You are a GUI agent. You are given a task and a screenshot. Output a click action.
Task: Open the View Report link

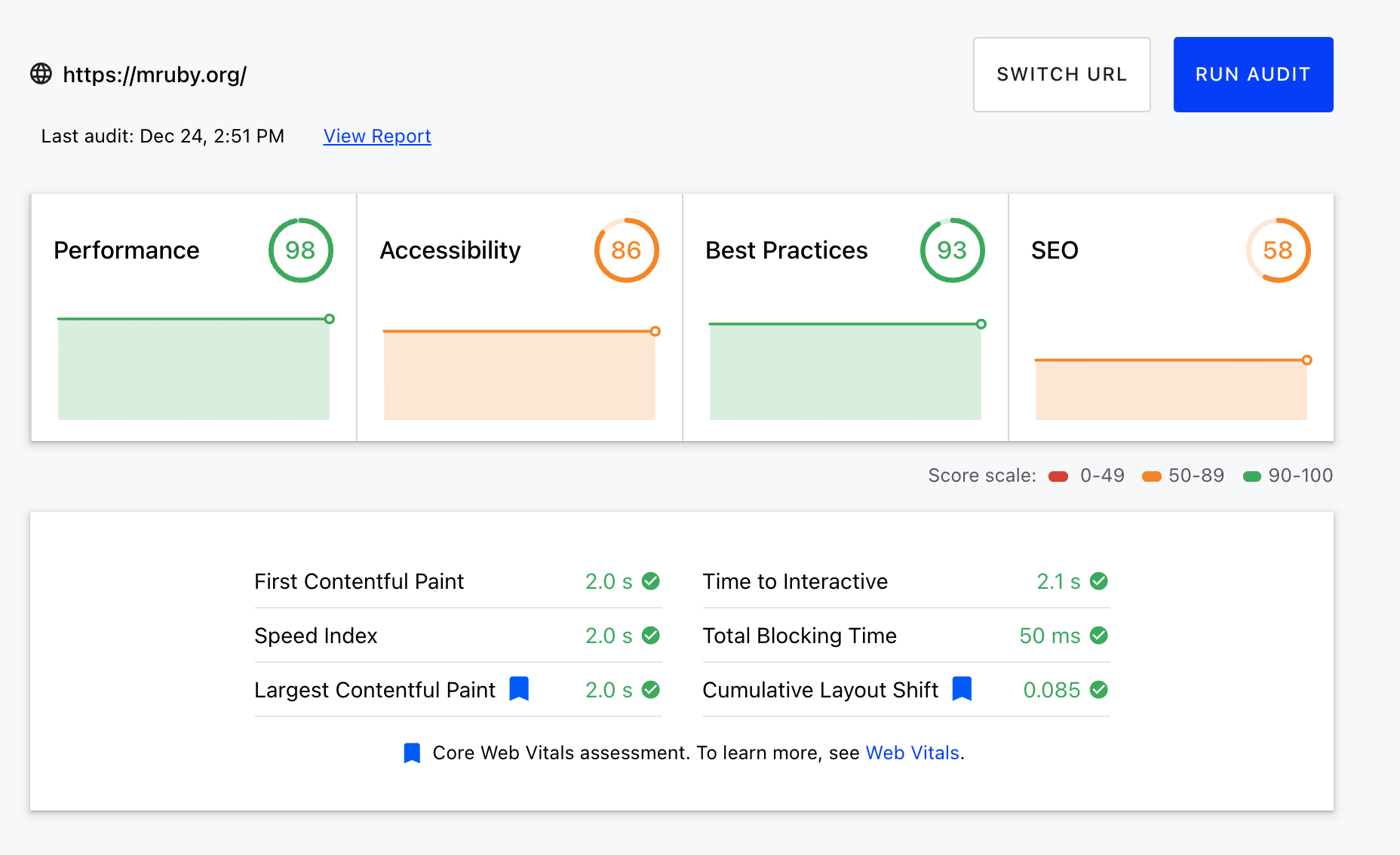377,136
